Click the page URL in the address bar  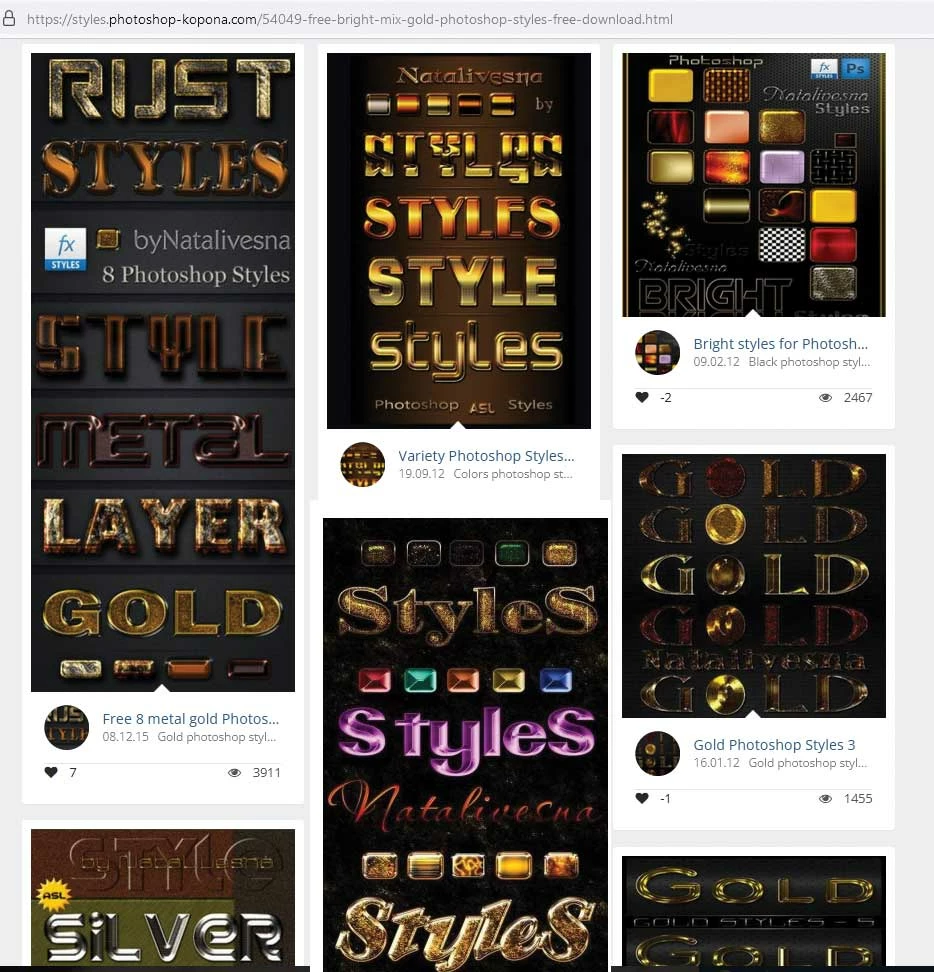click(x=350, y=19)
